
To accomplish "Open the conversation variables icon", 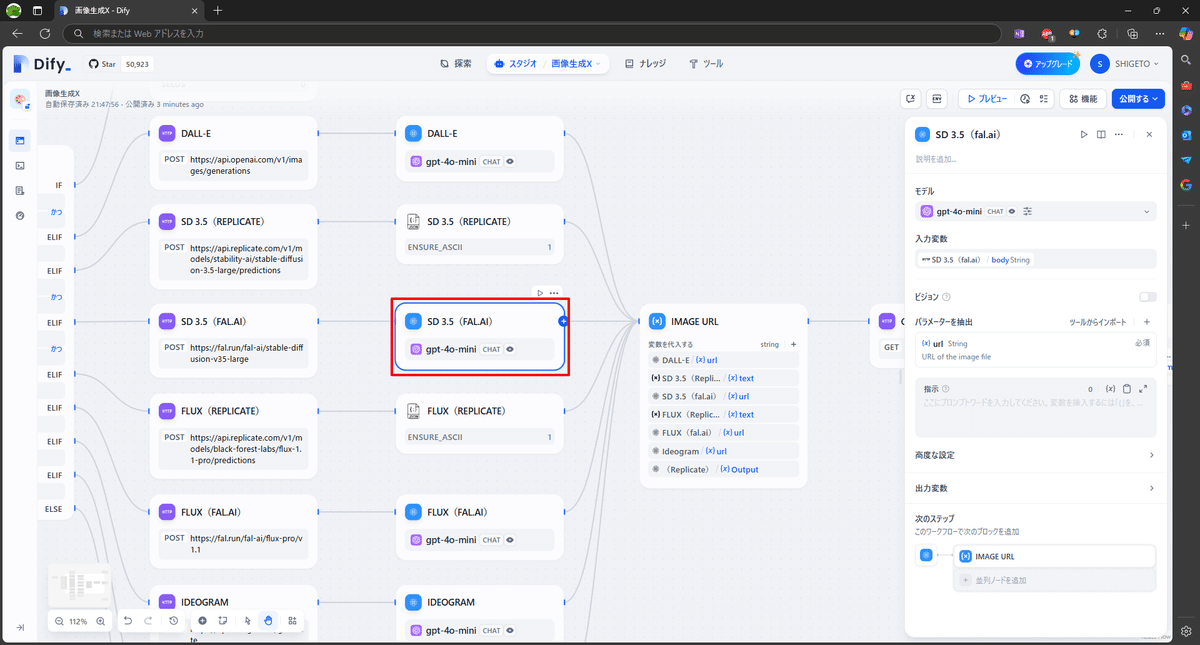I will pos(910,99).
